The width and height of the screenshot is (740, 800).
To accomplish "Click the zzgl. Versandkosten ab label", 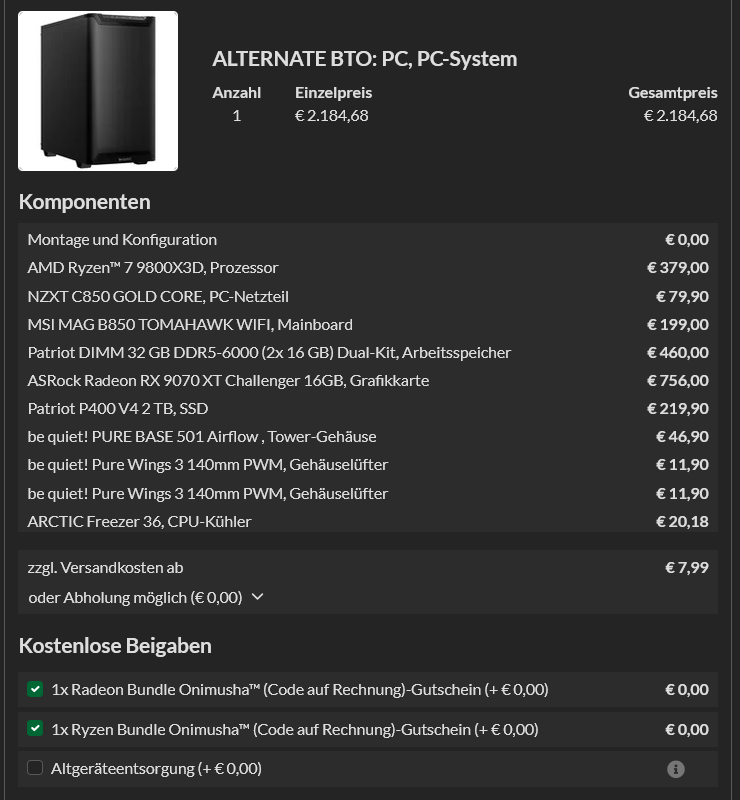I will tap(105, 567).
